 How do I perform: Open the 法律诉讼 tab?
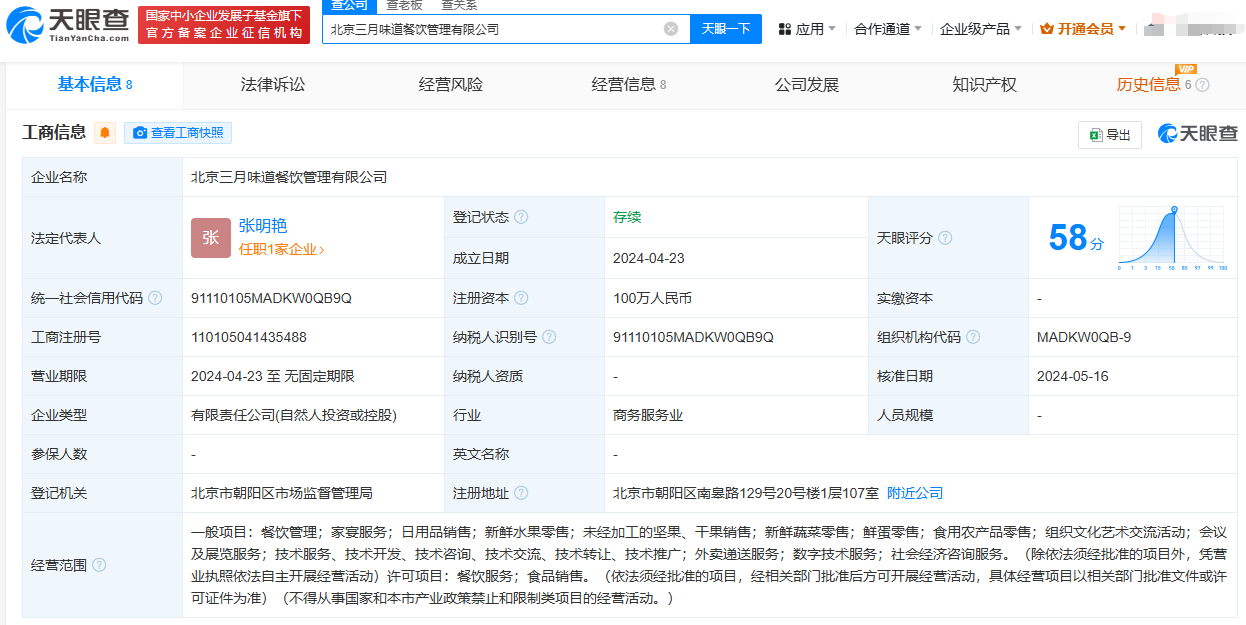(273, 85)
